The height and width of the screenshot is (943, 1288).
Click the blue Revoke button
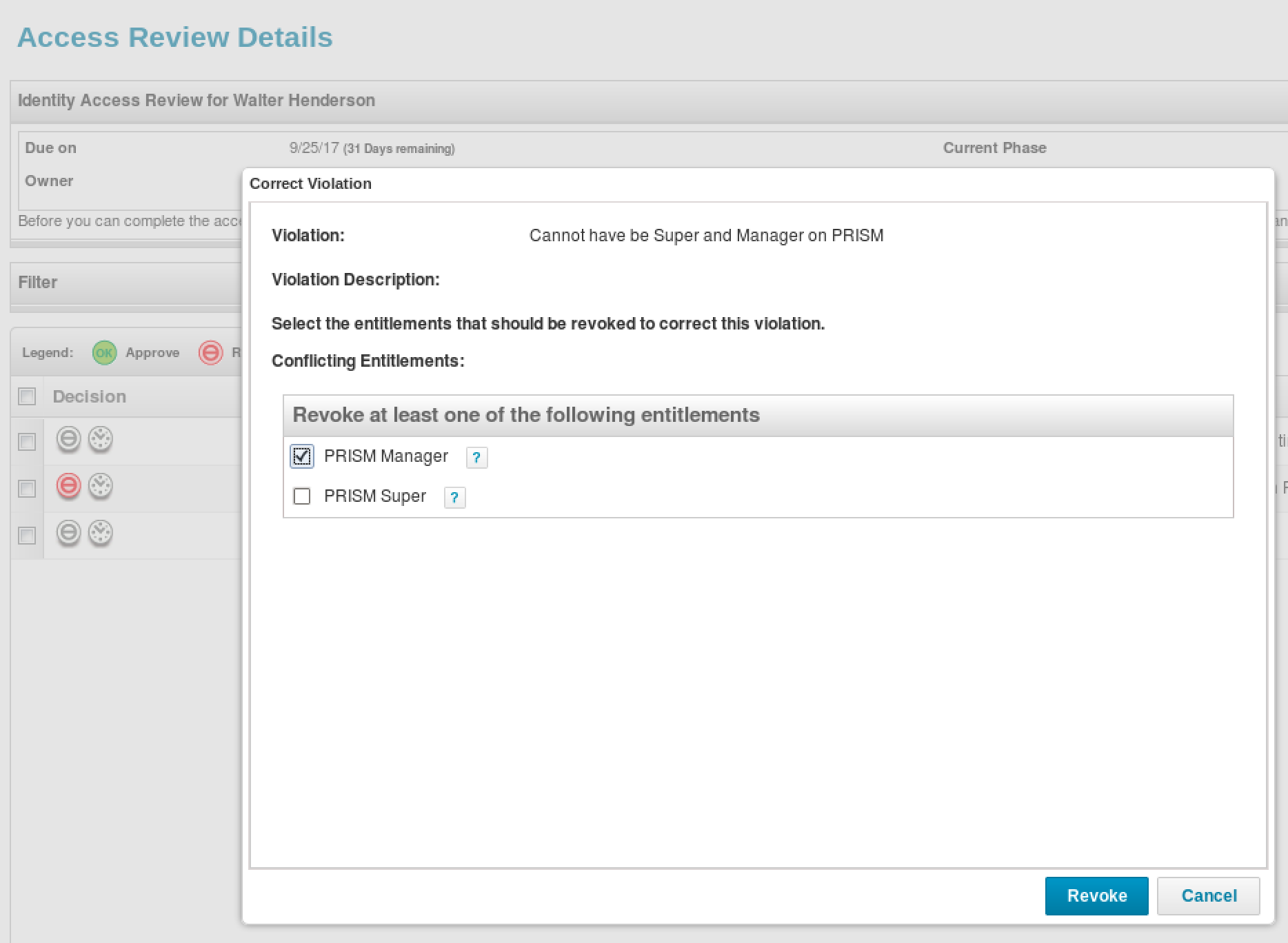[x=1097, y=896]
